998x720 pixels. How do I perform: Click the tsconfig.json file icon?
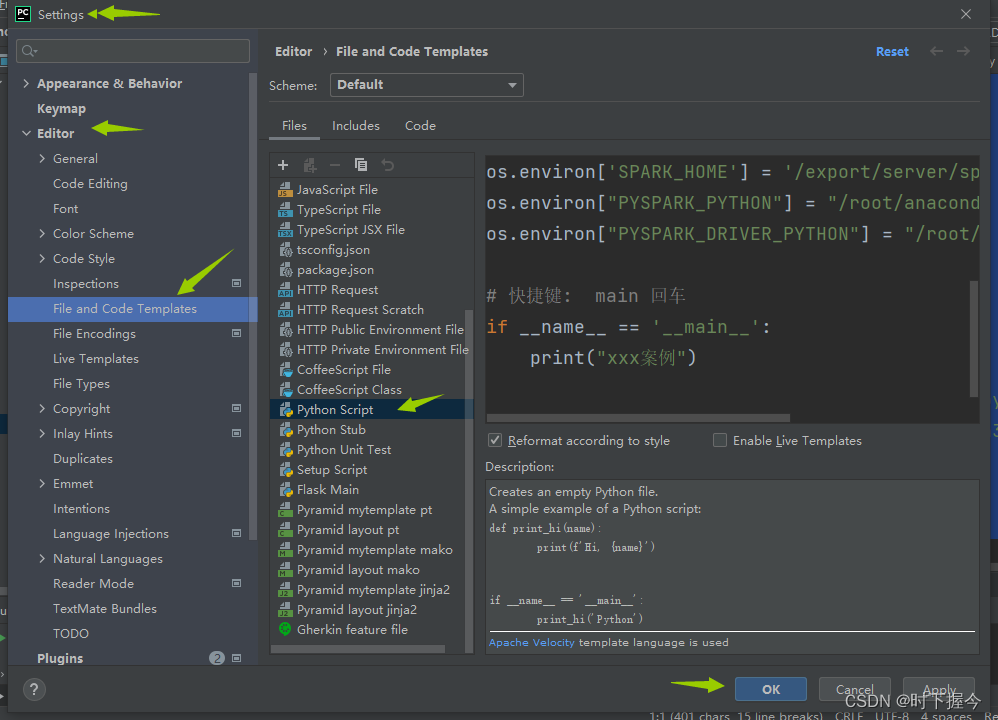pyautogui.click(x=286, y=250)
